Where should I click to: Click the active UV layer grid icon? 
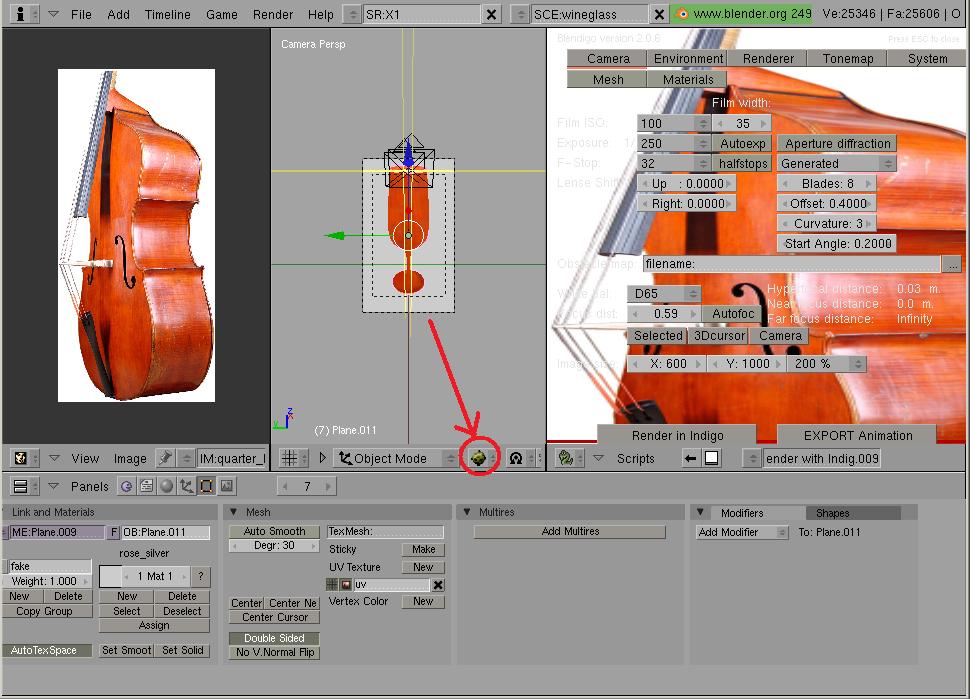click(x=332, y=585)
